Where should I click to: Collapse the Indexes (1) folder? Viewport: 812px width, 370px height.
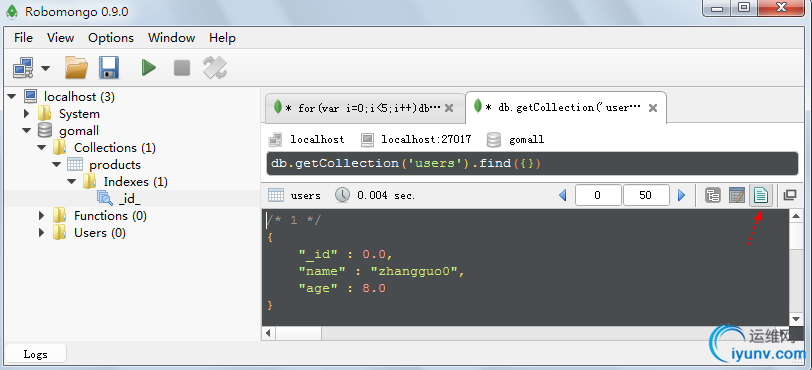[71, 182]
